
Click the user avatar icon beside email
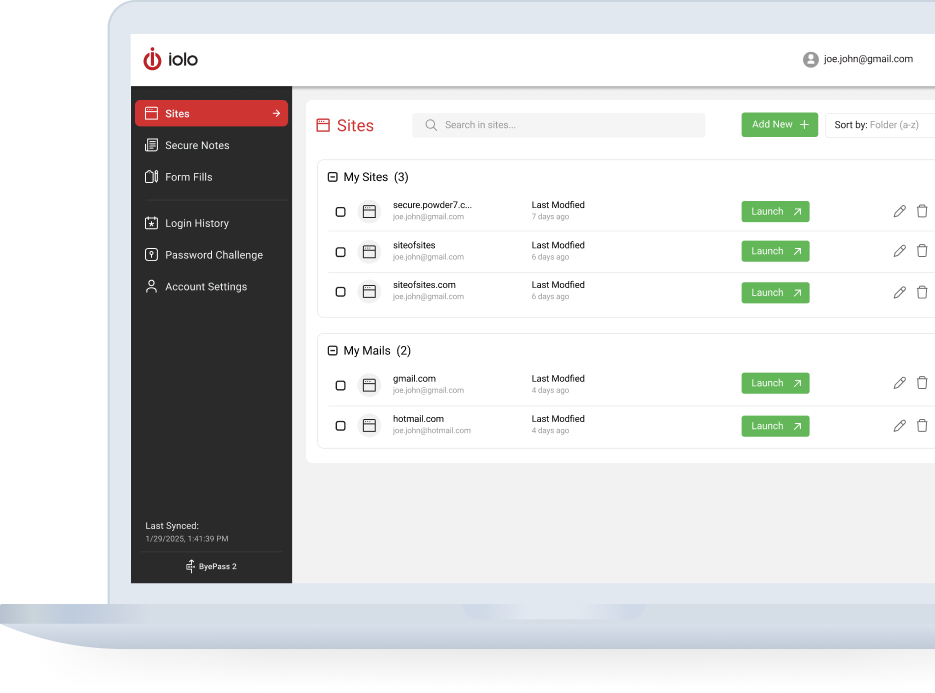pos(811,60)
